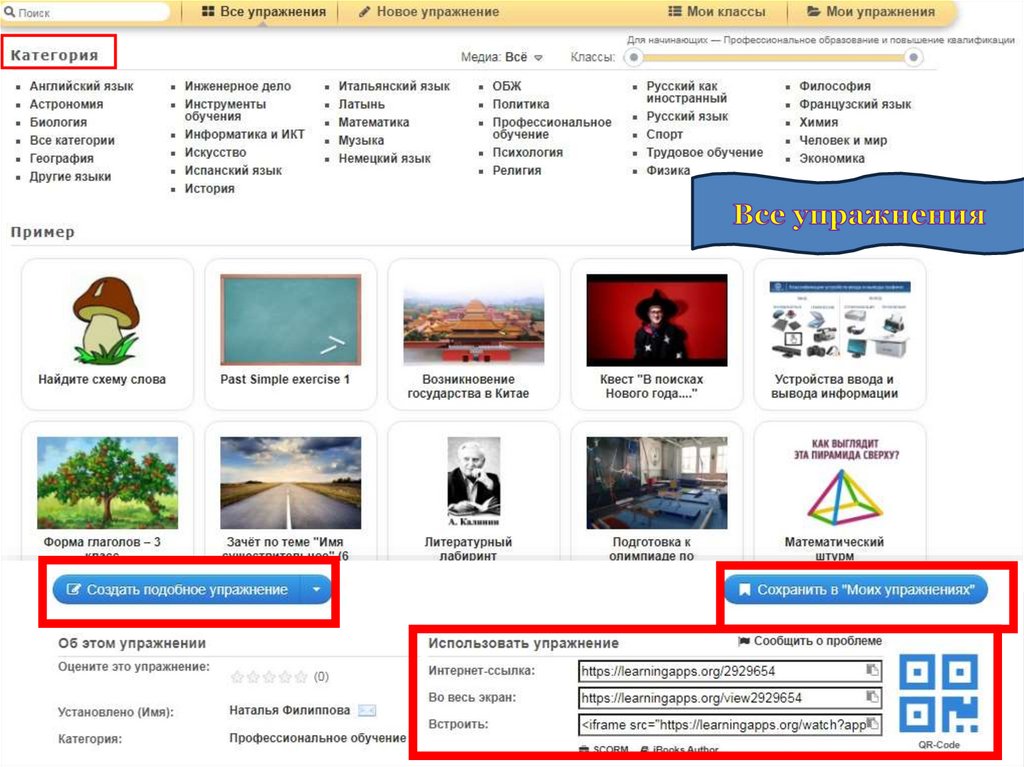Screen dimensions: 1024x767
Task: Select the Немецкий язык category
Action: [384, 158]
